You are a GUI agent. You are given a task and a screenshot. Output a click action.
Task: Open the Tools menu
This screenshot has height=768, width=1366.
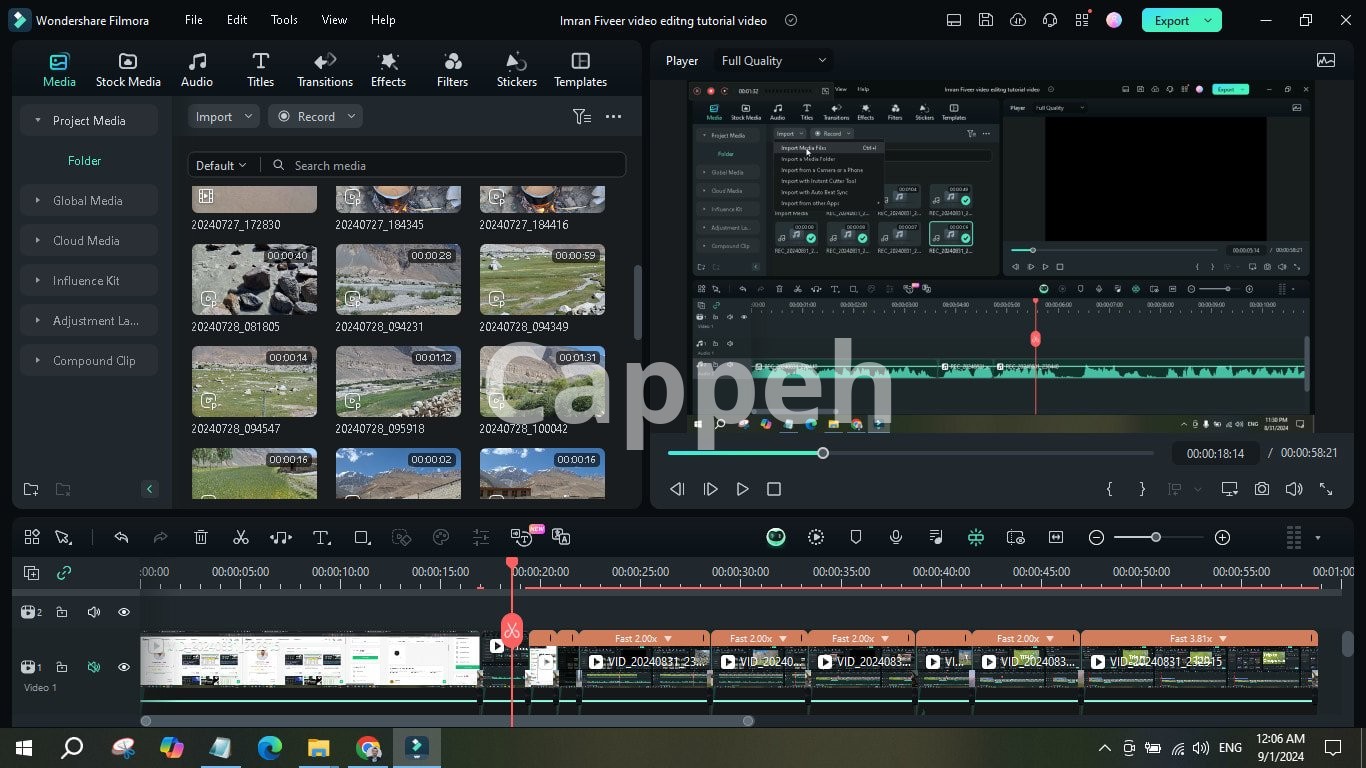[x=284, y=20]
